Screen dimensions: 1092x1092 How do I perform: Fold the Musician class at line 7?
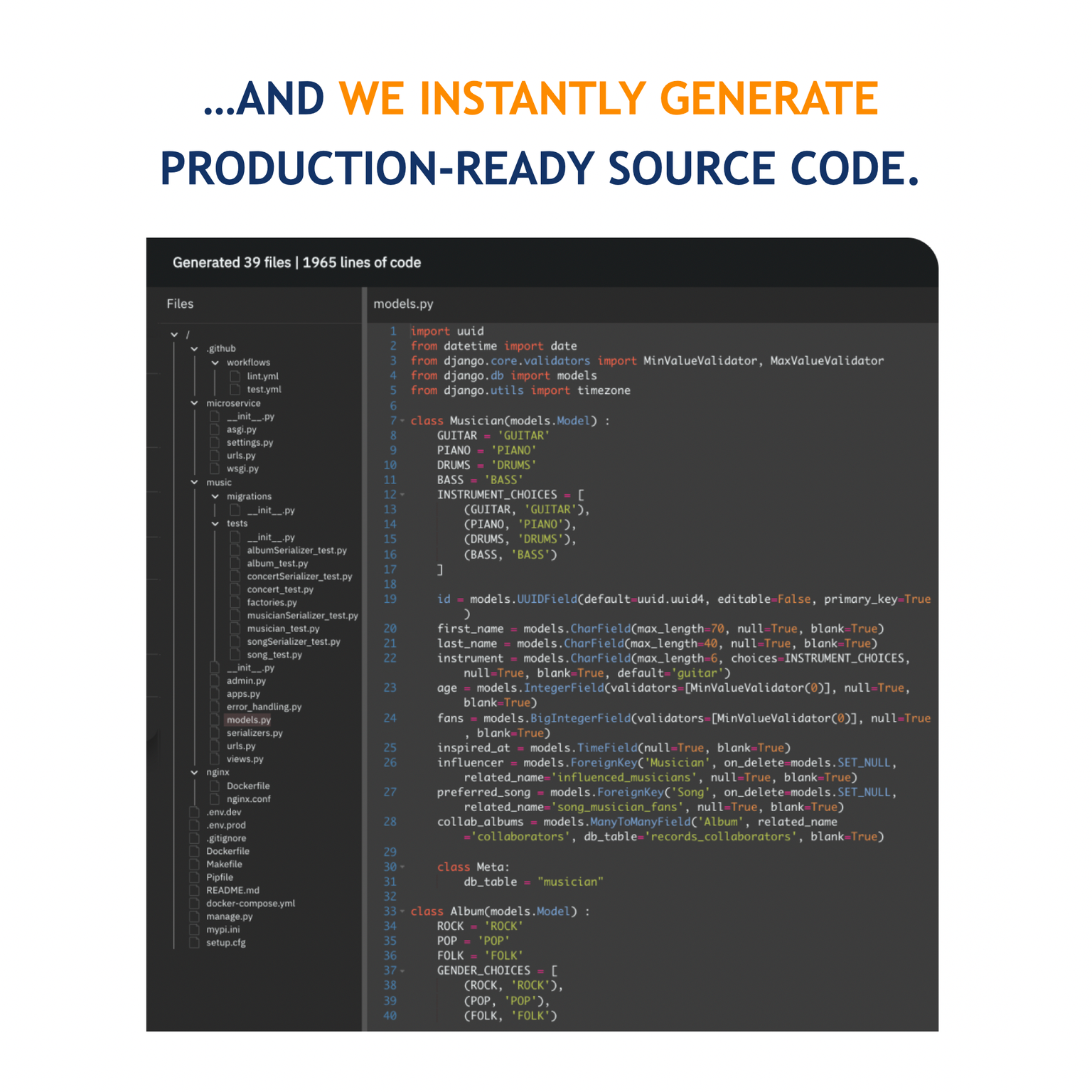pyautogui.click(x=402, y=421)
